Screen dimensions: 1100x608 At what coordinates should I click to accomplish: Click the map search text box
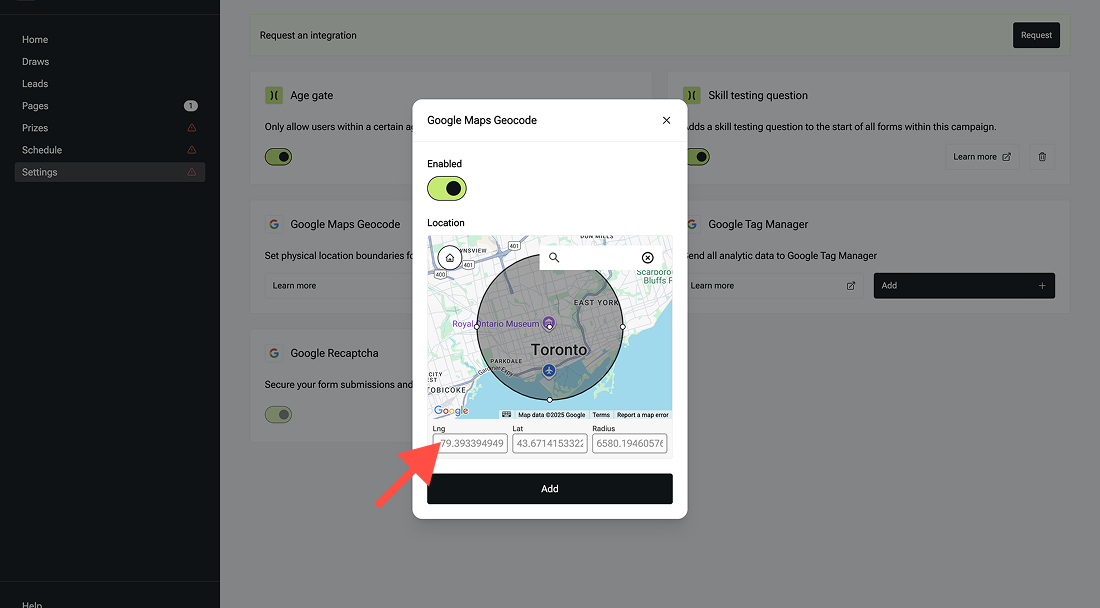601,257
